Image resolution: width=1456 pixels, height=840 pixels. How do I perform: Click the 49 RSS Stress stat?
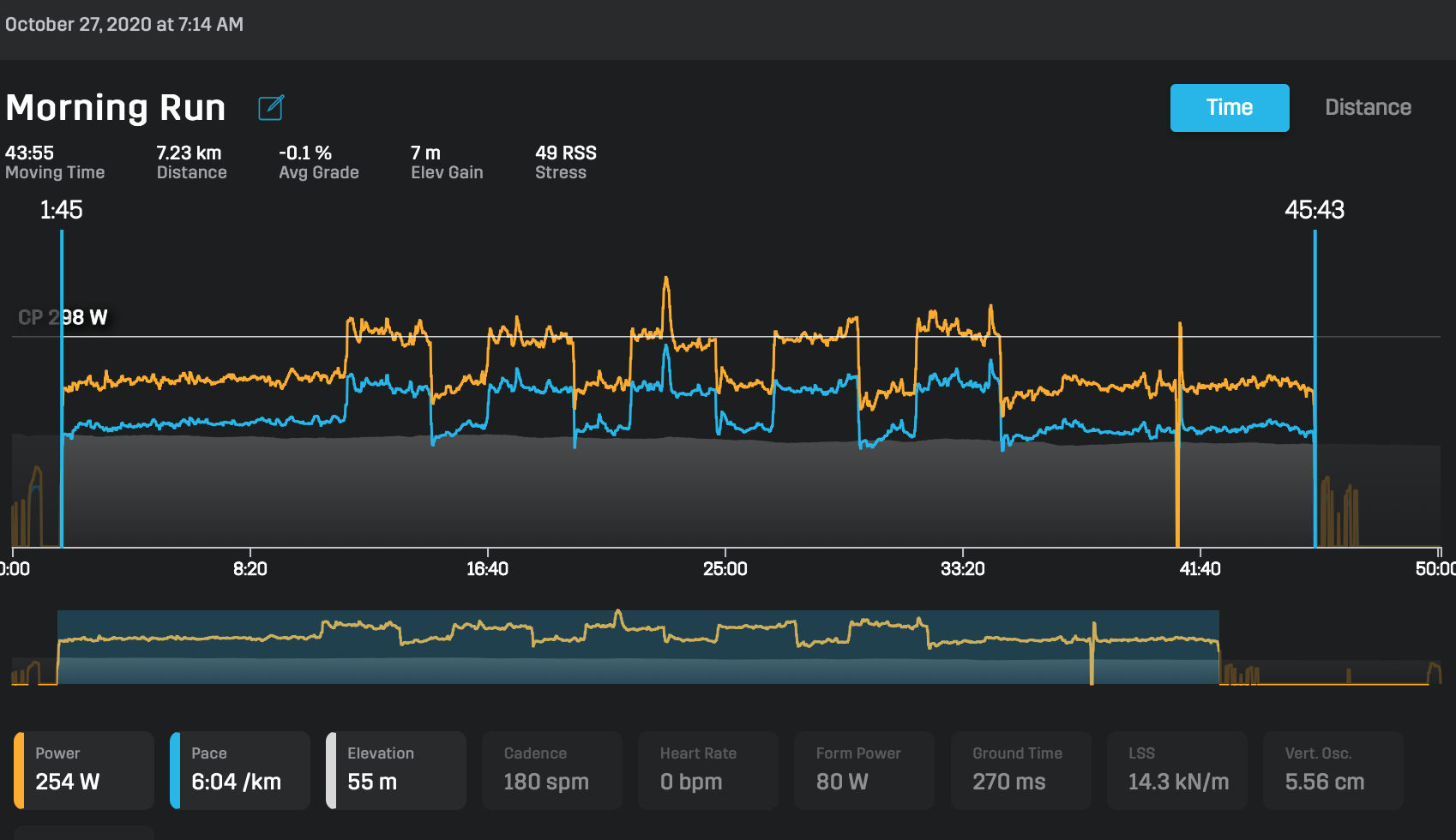point(565,162)
